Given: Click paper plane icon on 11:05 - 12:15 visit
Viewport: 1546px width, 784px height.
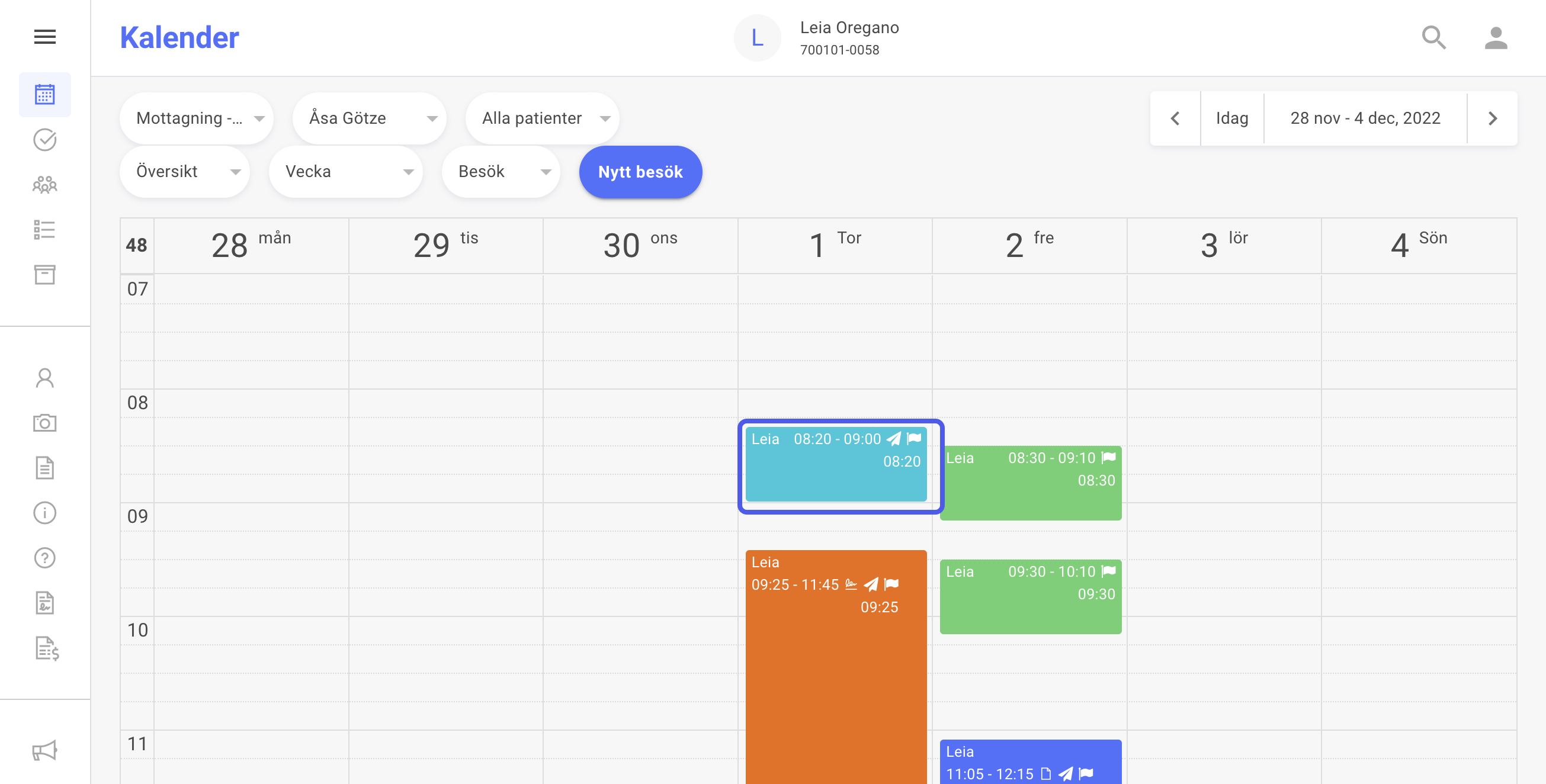Looking at the screenshot, I should pyautogui.click(x=1066, y=774).
